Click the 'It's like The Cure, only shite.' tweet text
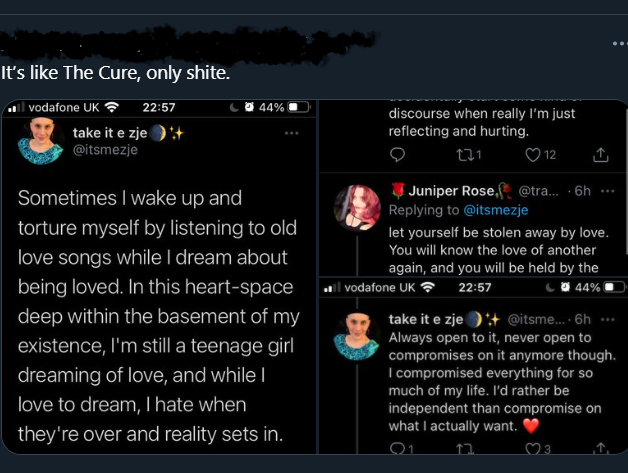The image size is (628, 473). click(115, 73)
